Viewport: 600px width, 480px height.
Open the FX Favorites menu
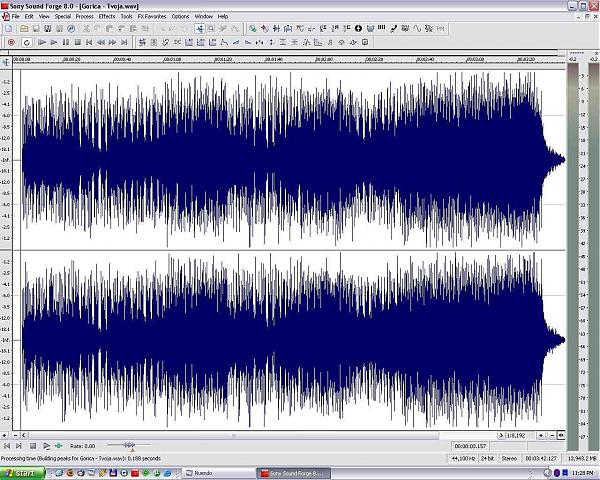pyautogui.click(x=153, y=17)
